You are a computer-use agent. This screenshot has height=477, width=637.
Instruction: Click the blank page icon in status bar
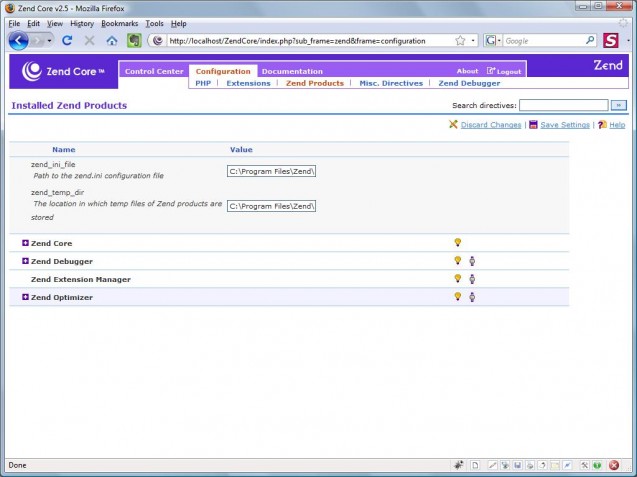coord(475,465)
